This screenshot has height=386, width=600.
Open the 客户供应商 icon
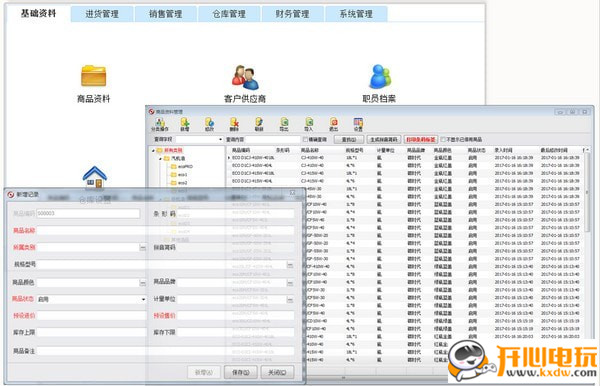click(245, 77)
